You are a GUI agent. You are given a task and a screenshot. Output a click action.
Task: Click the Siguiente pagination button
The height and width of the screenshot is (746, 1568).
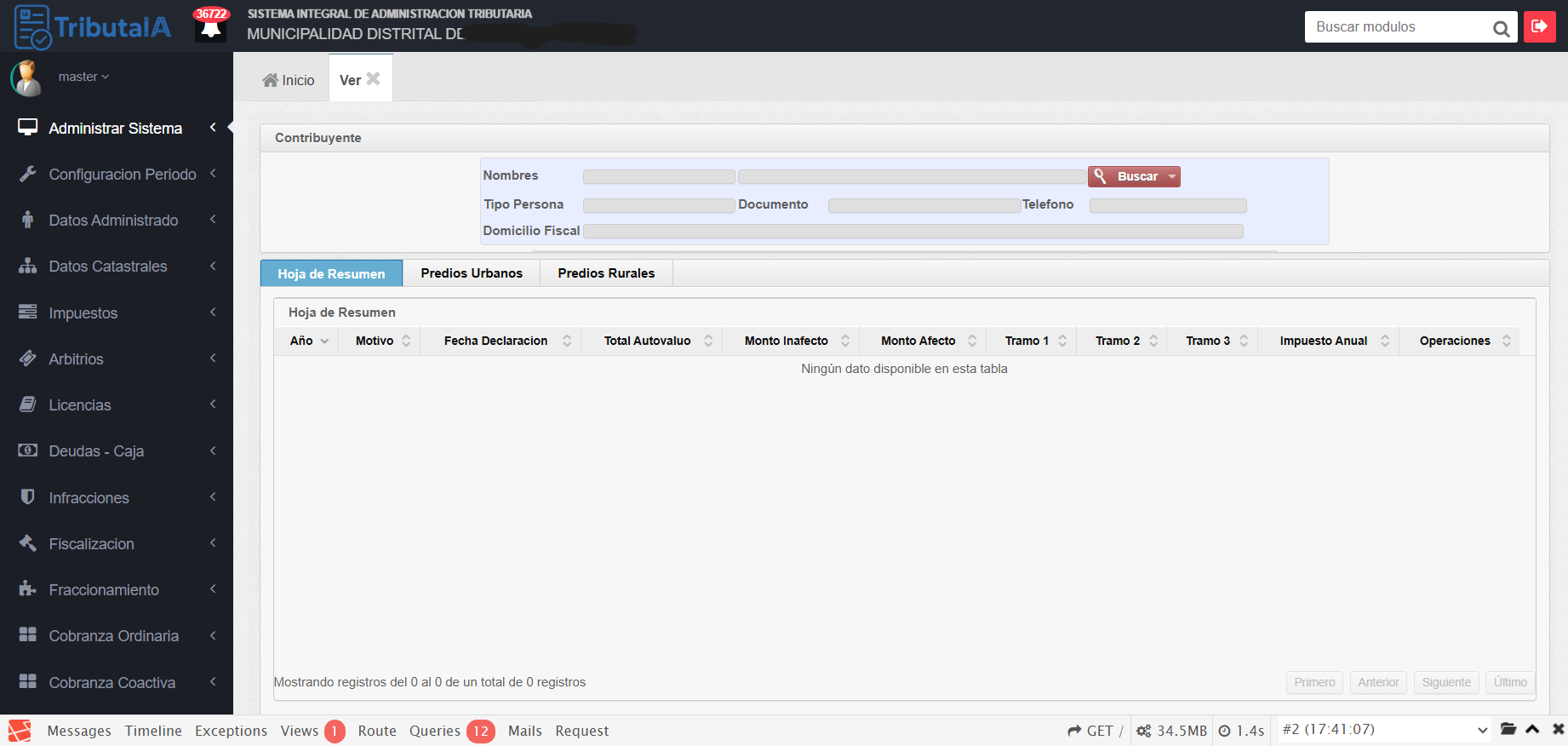1445,682
